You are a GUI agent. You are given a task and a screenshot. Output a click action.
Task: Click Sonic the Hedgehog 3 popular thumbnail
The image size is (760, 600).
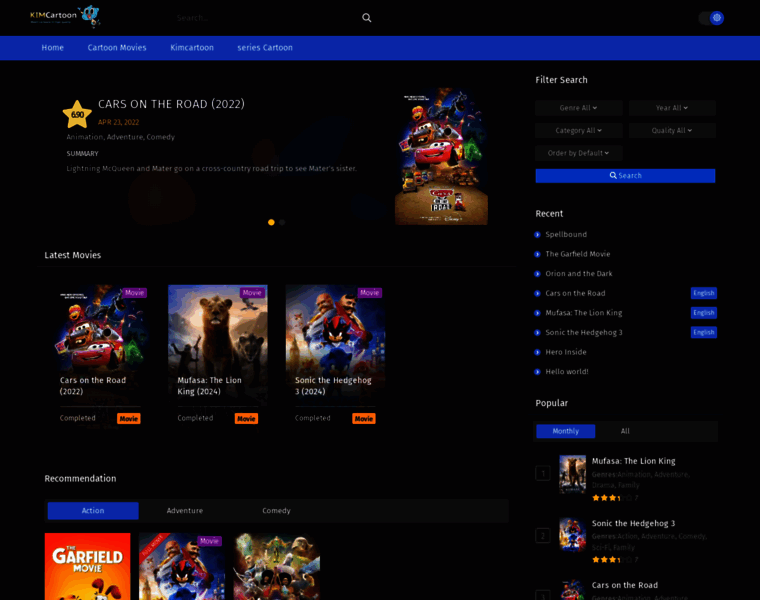click(x=572, y=535)
